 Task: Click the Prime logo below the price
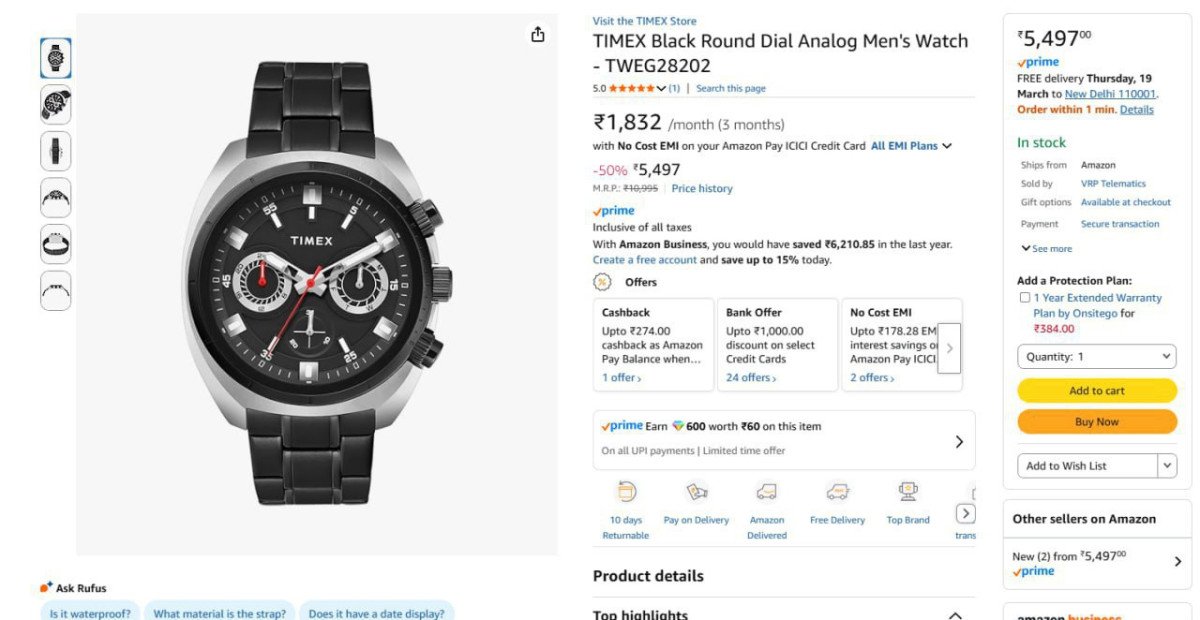click(x=613, y=210)
